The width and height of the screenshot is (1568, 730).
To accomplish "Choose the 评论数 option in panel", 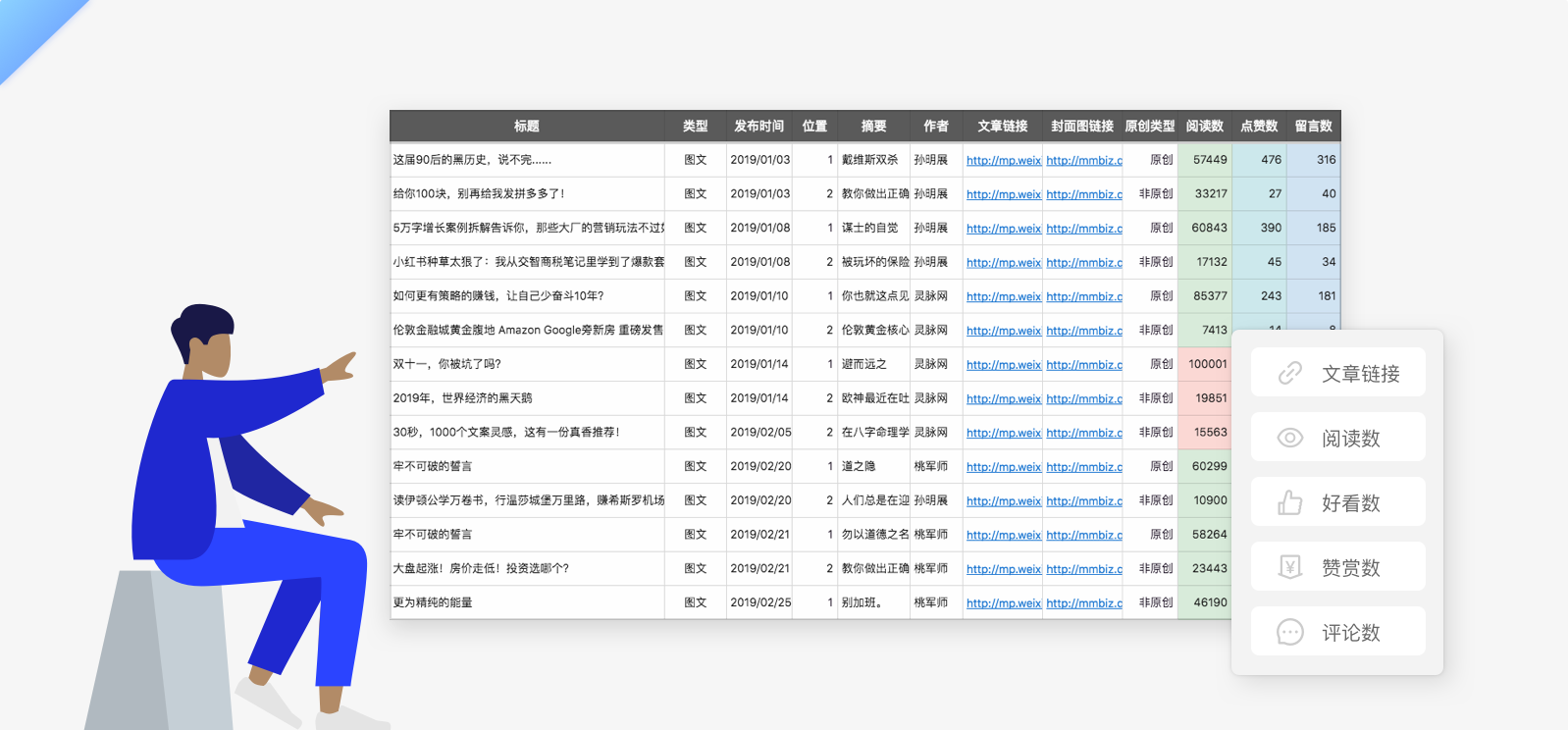I will coord(1350,632).
